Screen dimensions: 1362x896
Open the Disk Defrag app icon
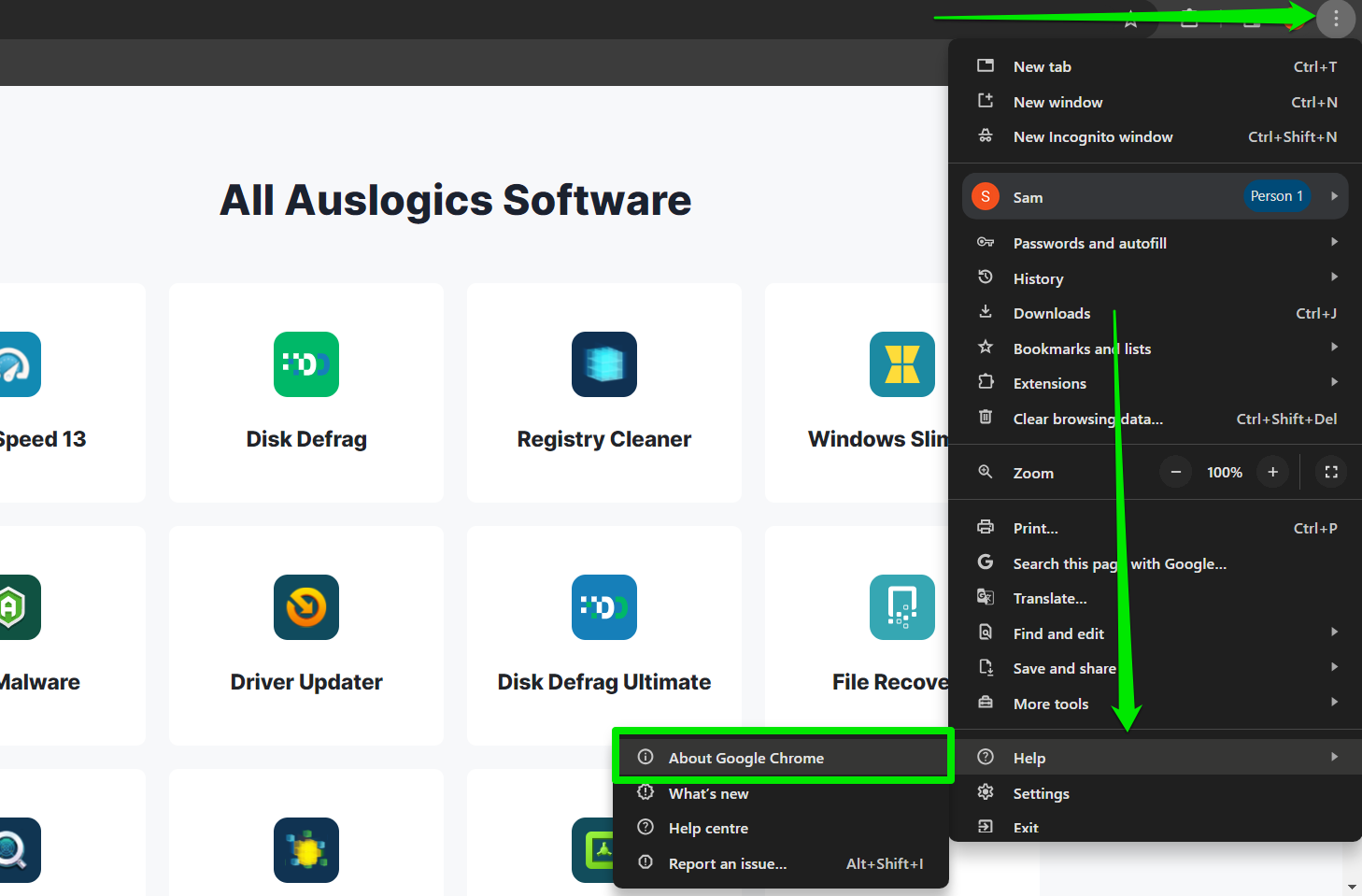(x=306, y=364)
